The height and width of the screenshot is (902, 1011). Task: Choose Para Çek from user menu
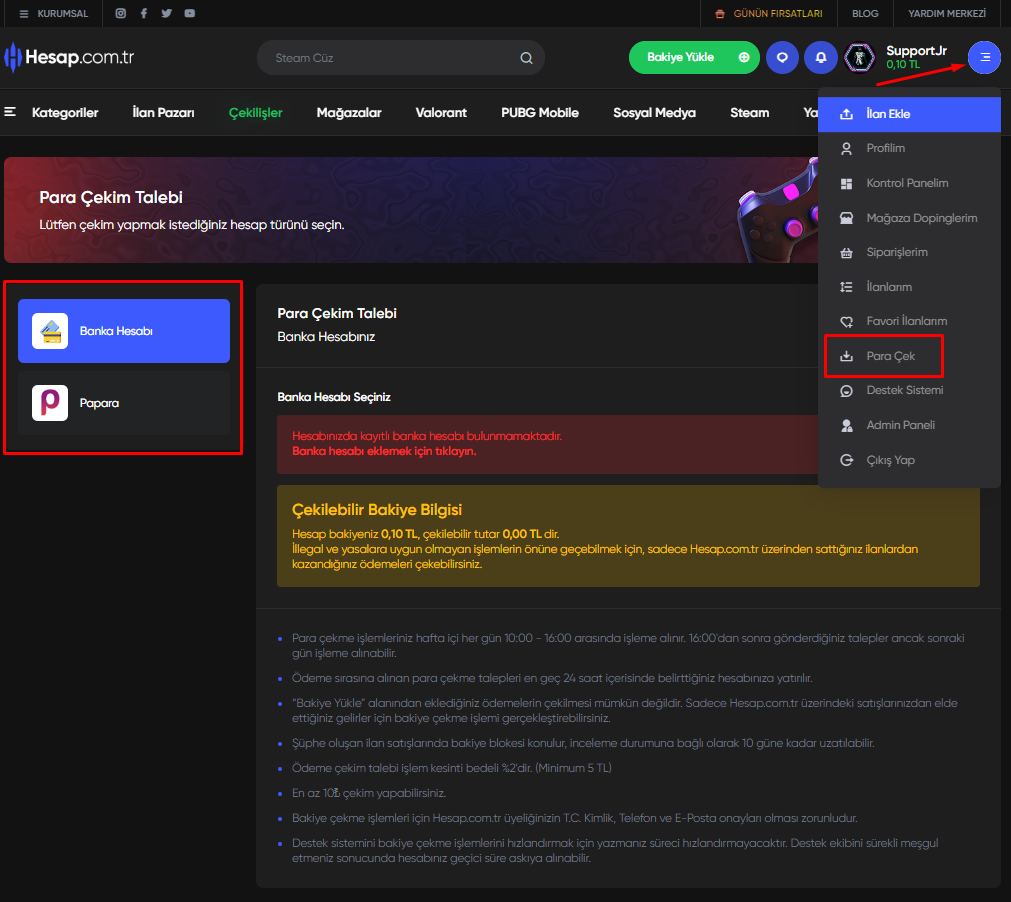tap(909, 356)
